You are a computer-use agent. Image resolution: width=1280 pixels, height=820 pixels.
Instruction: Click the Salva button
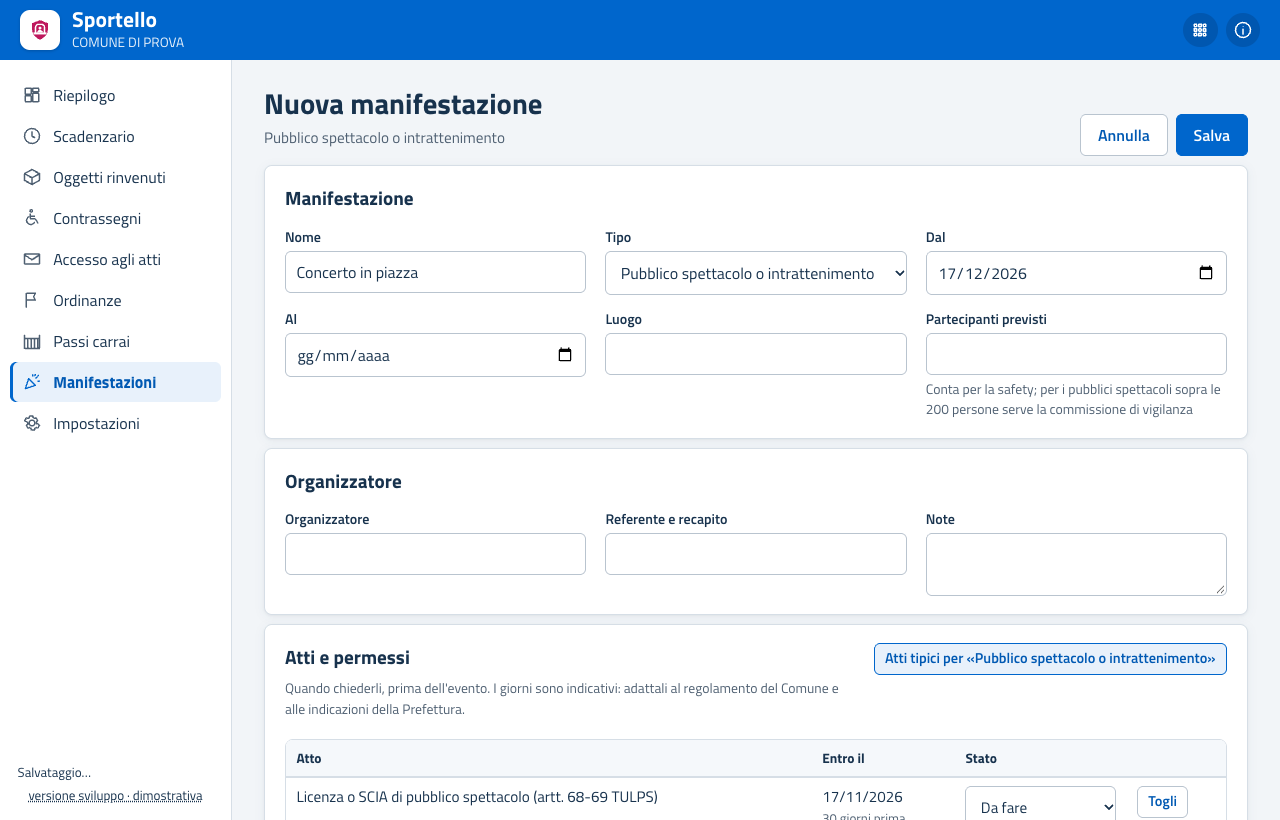pyautogui.click(x=1212, y=135)
